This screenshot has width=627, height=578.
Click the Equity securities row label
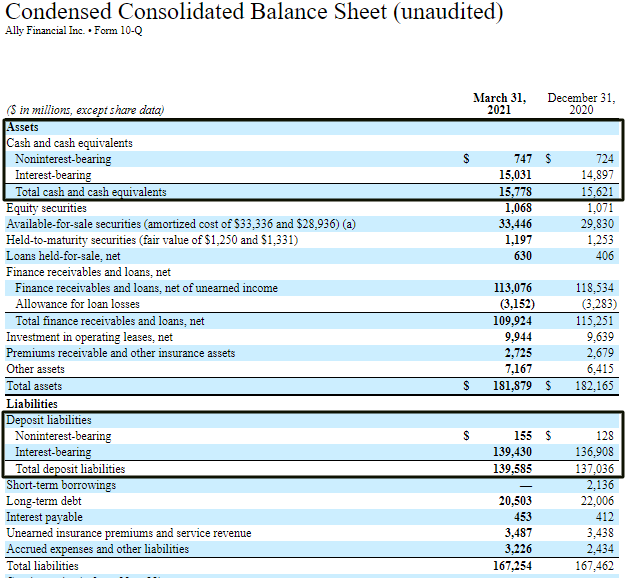click(x=47, y=208)
